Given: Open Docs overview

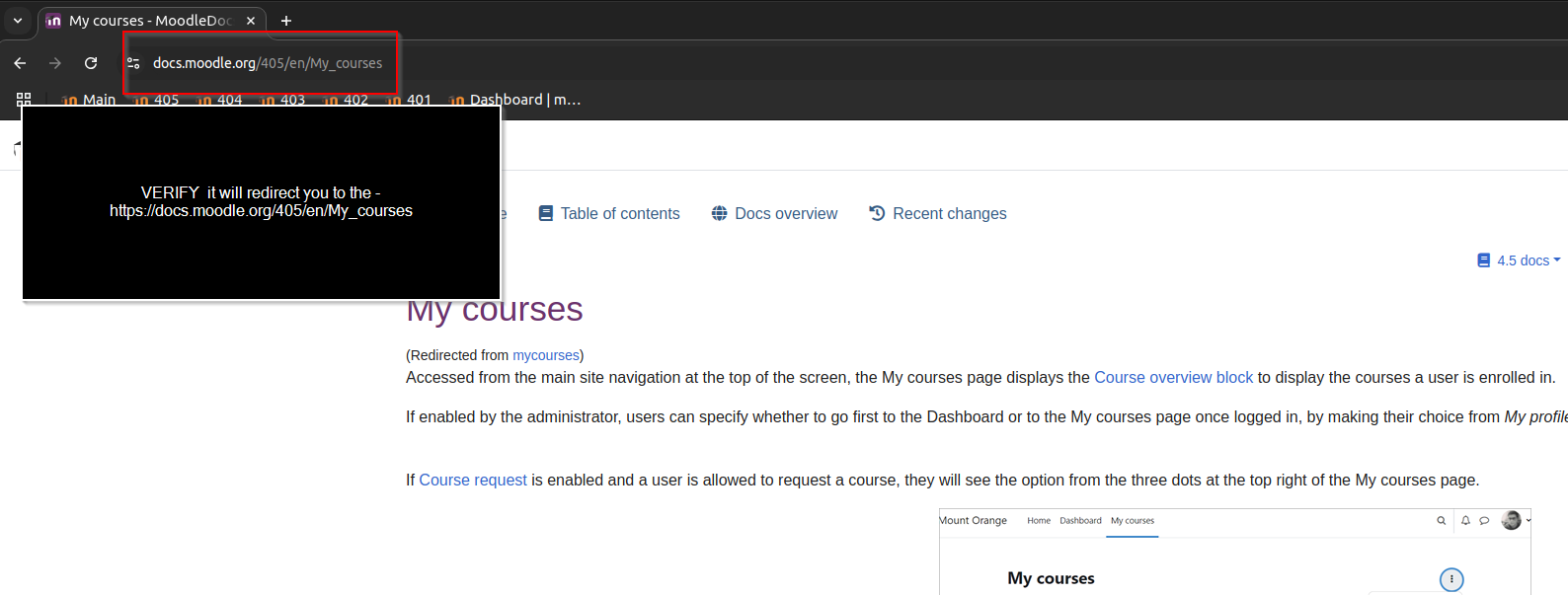Looking at the screenshot, I should (x=774, y=213).
